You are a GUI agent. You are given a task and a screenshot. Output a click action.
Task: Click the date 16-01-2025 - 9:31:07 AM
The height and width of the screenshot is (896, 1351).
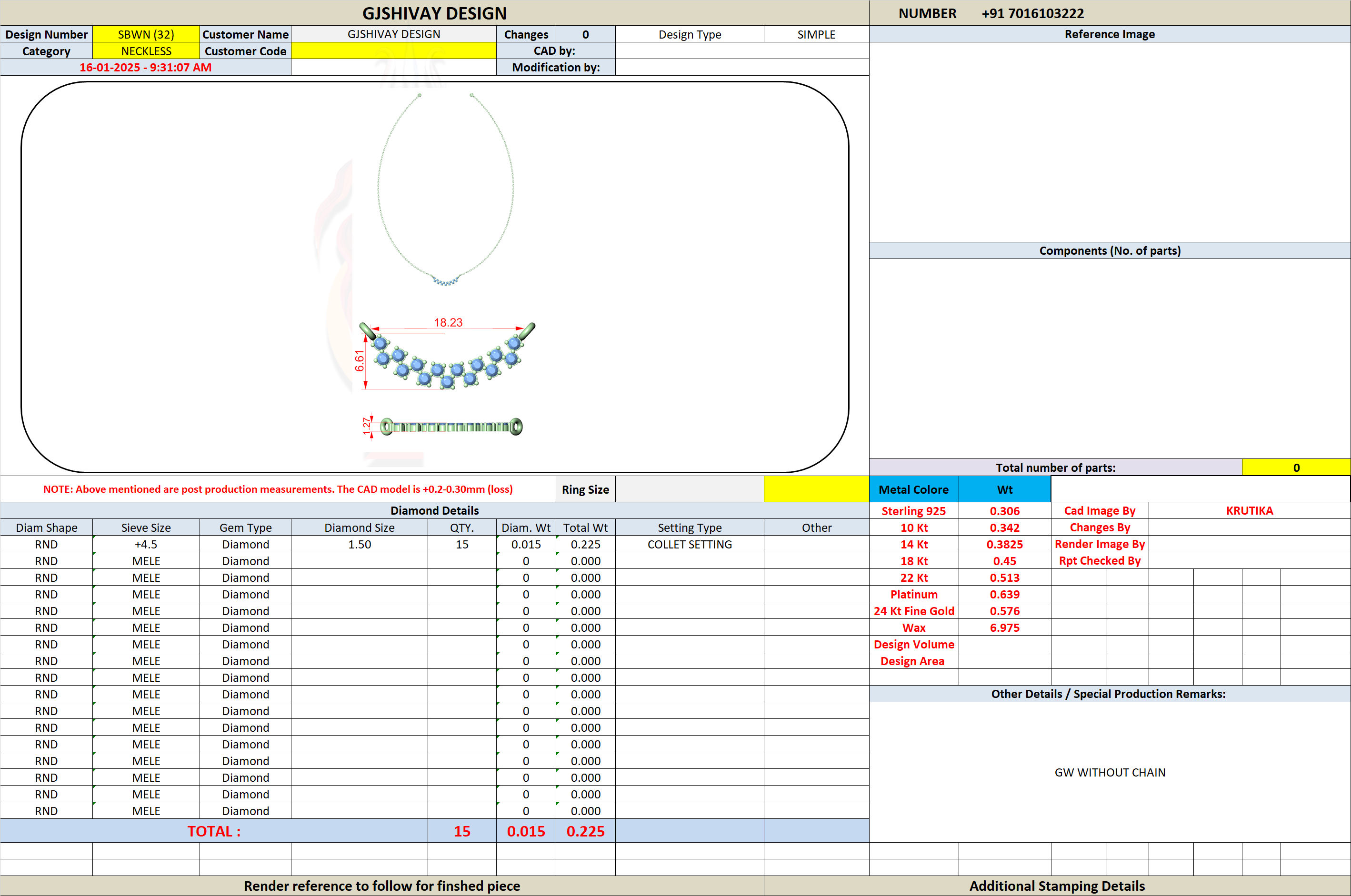145,68
